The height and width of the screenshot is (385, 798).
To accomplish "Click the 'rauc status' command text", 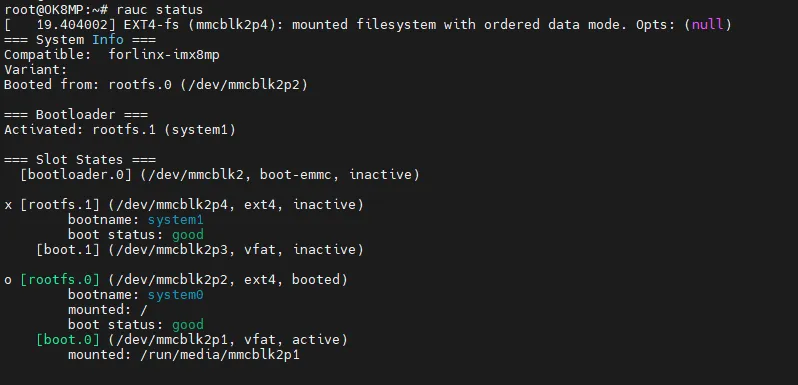I will (x=160, y=10).
